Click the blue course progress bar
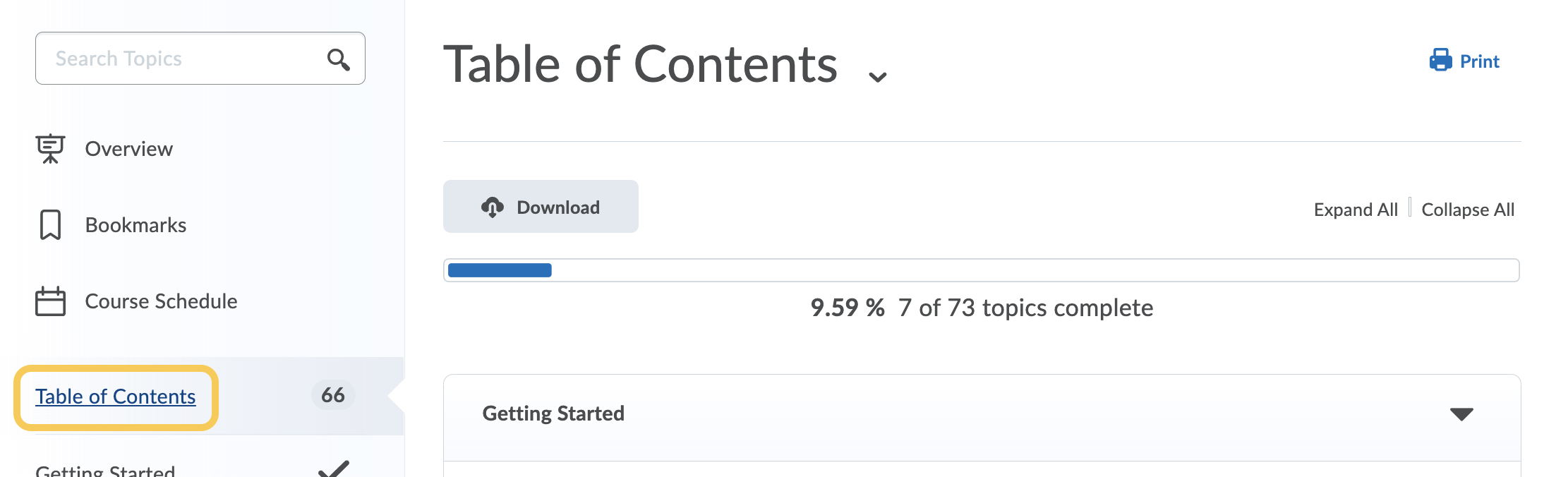This screenshot has width=1568, height=477. pos(500,270)
